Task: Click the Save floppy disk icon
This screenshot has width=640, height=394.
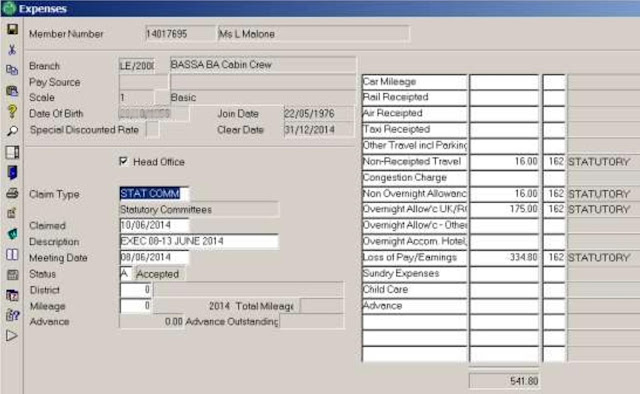Action: coord(12,29)
